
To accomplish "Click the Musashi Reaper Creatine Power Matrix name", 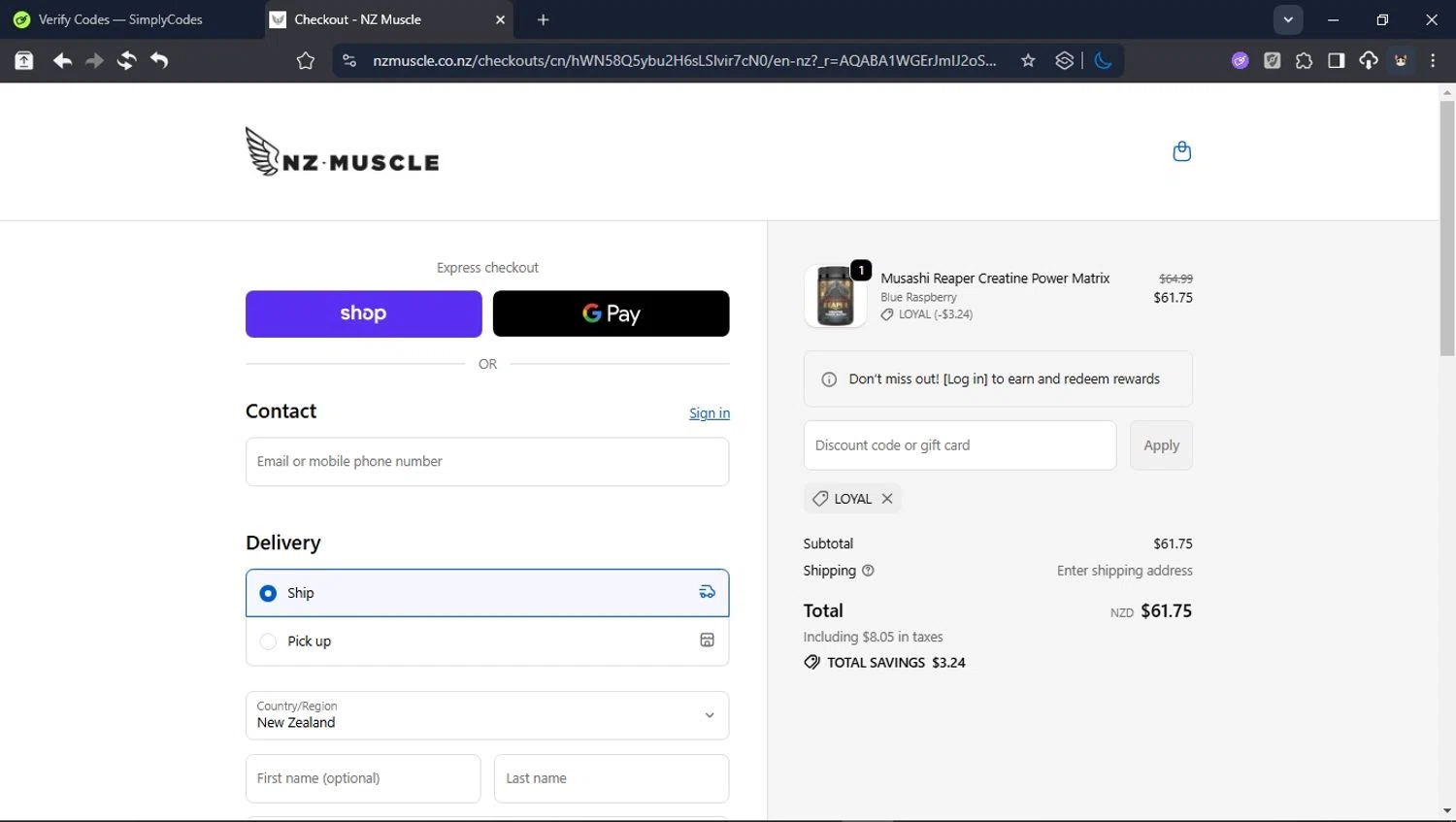I will tap(995, 279).
